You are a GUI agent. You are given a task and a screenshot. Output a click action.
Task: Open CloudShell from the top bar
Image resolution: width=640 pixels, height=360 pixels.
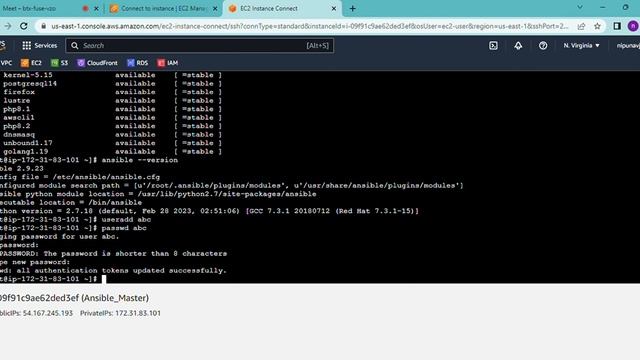pyautogui.click(x=493, y=46)
